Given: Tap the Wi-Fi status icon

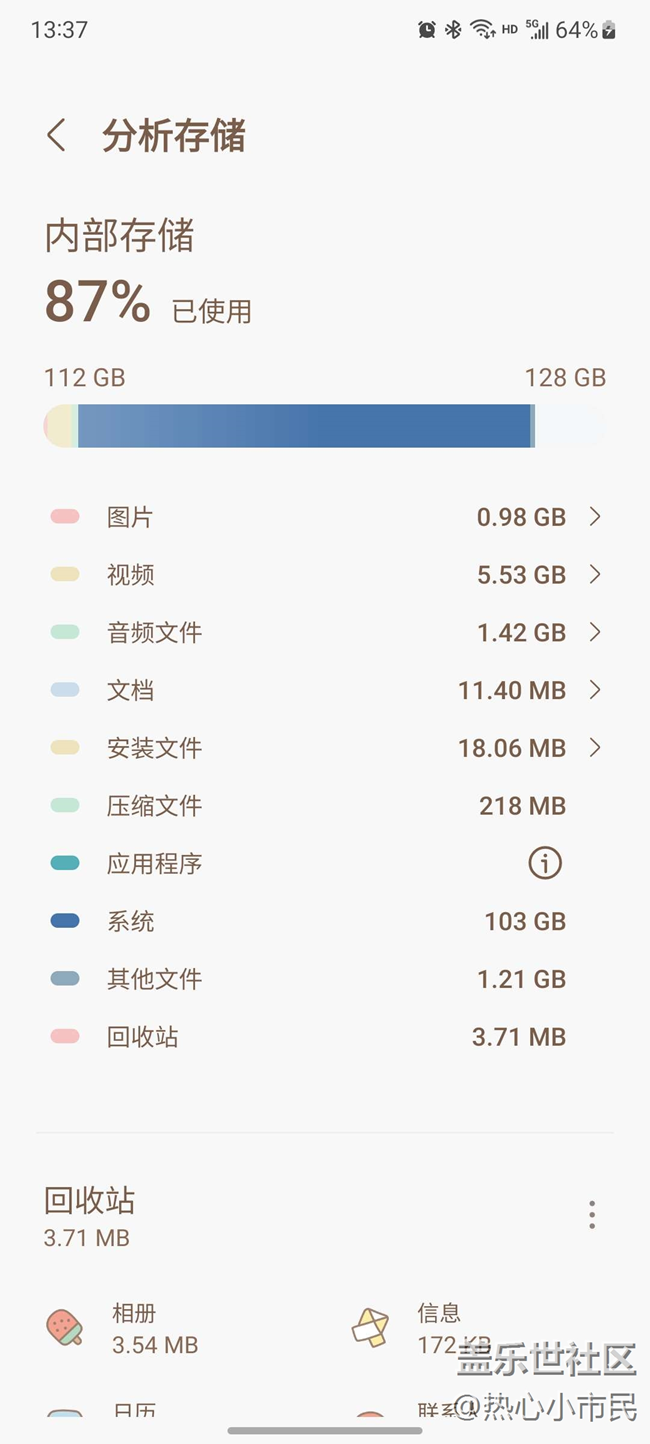Looking at the screenshot, I should [483, 30].
